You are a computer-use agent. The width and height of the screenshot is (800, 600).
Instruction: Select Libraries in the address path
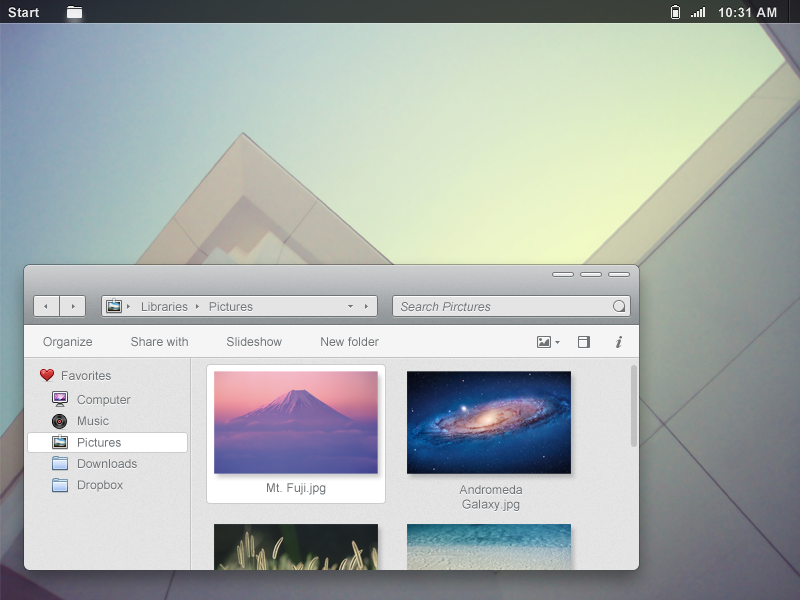point(164,306)
